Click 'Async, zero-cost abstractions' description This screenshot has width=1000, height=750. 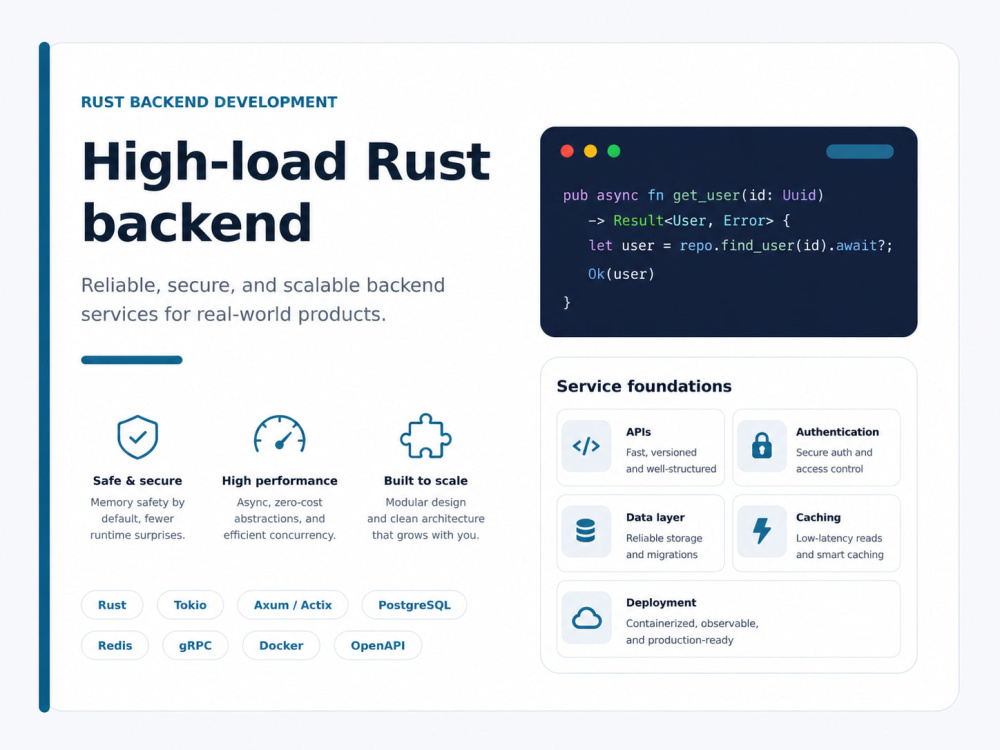coord(279,518)
